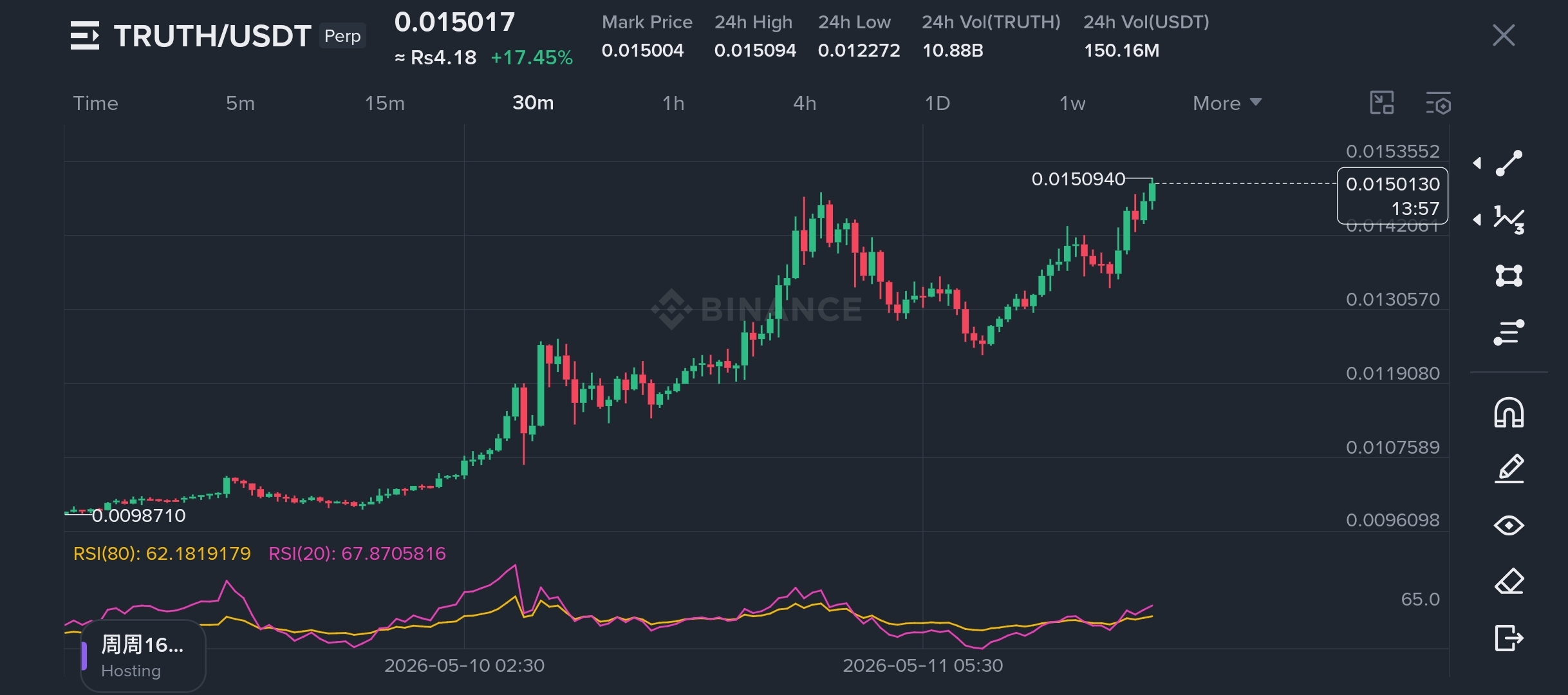Click the current price tag 0.0150130
The width and height of the screenshot is (1568, 695).
click(1393, 196)
